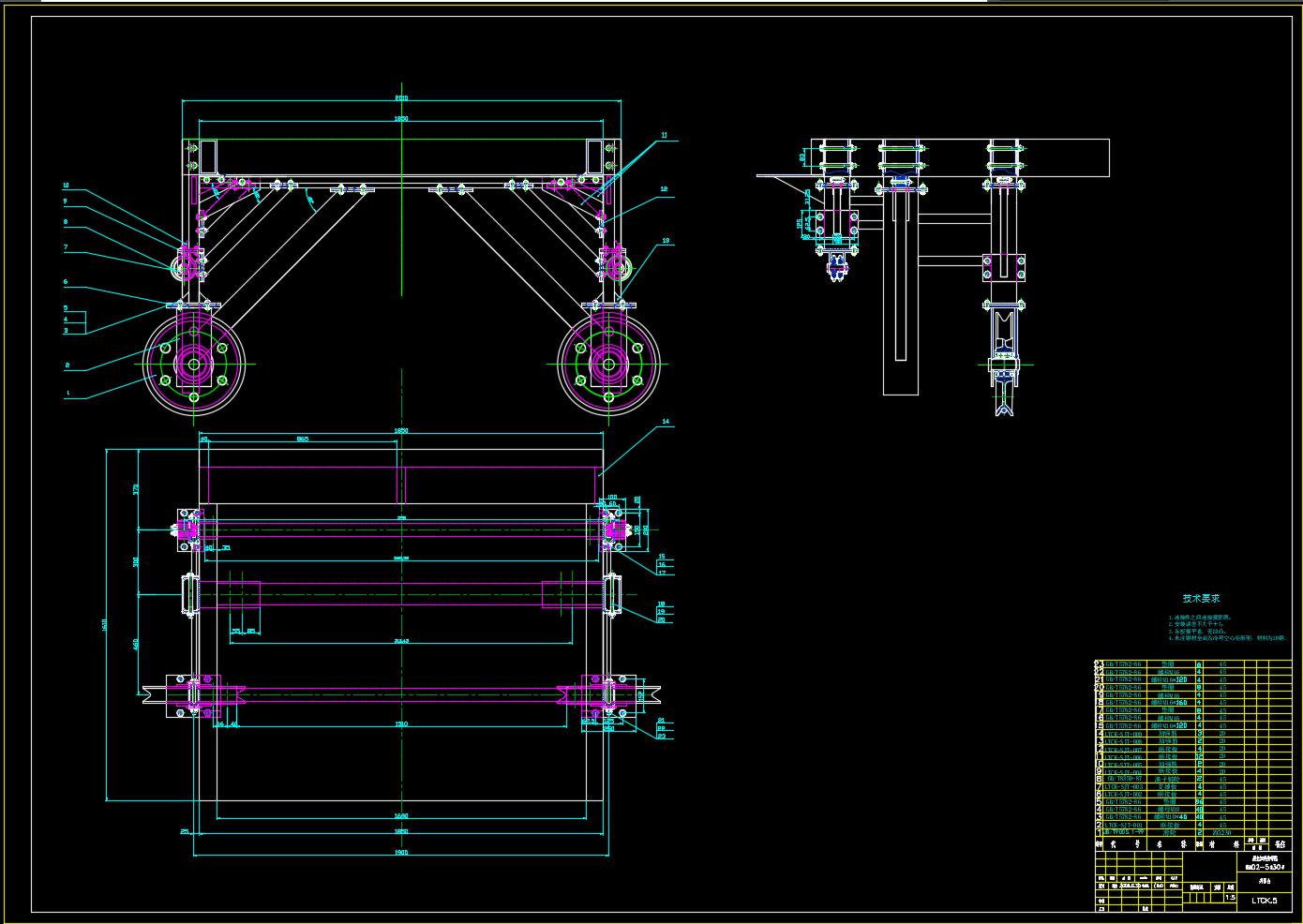
Task: Click parts list row 23 item number
Action: coord(1099,663)
